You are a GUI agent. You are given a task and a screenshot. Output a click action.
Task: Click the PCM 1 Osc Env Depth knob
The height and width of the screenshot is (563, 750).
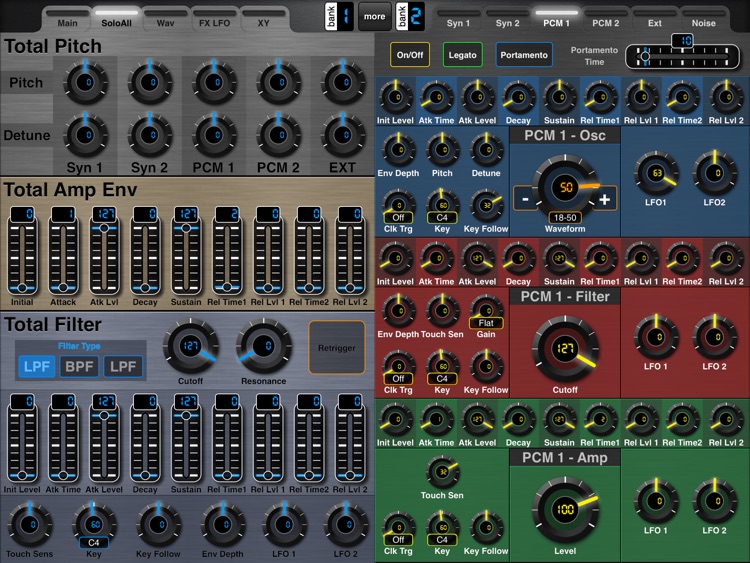pyautogui.click(x=398, y=150)
